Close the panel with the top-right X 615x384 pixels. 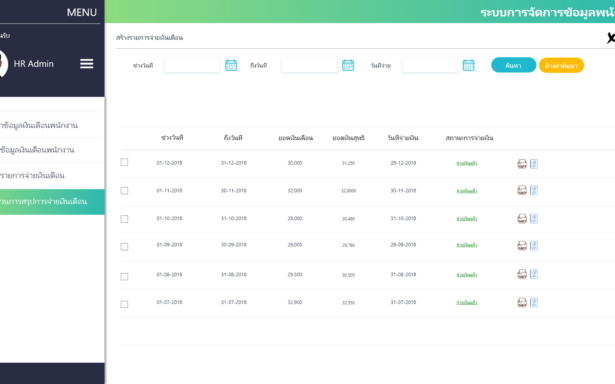[x=611, y=38]
